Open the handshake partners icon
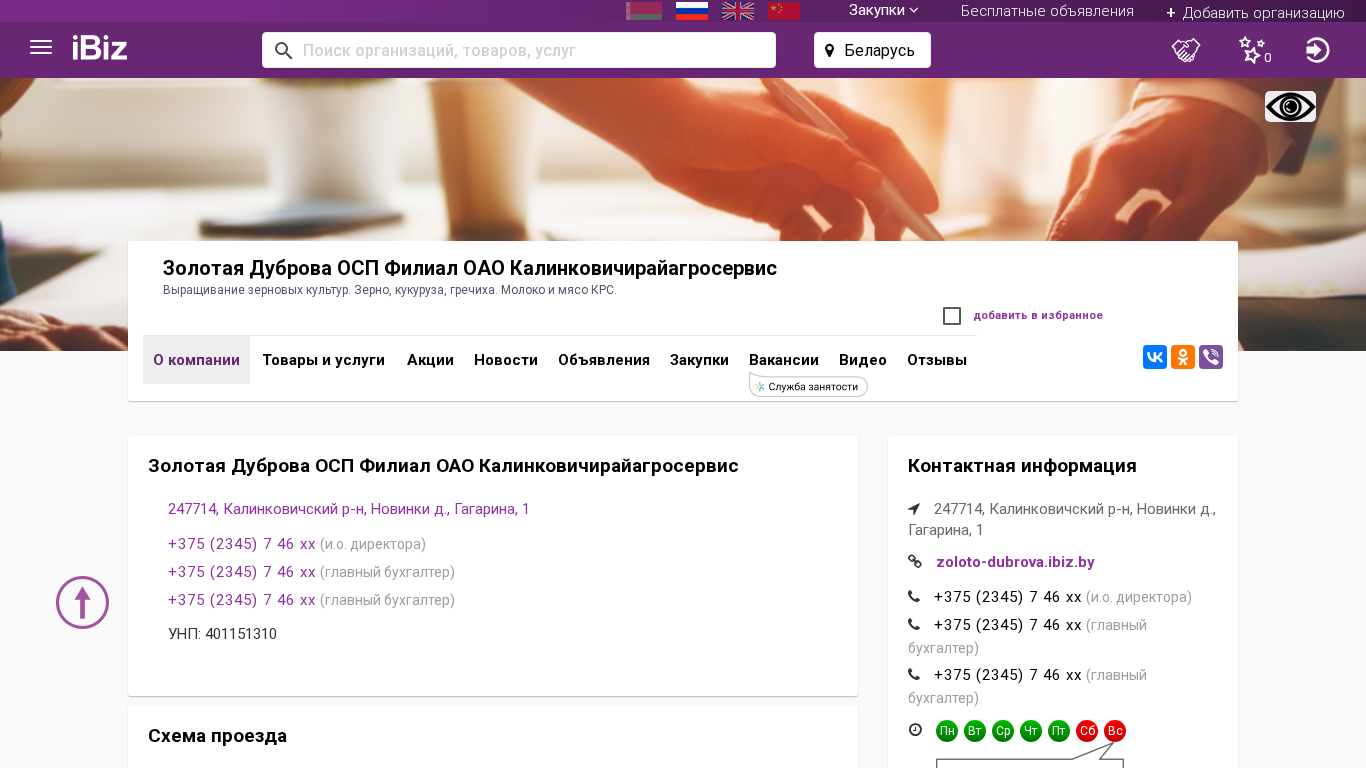This screenshot has width=1366, height=768. coord(1186,50)
